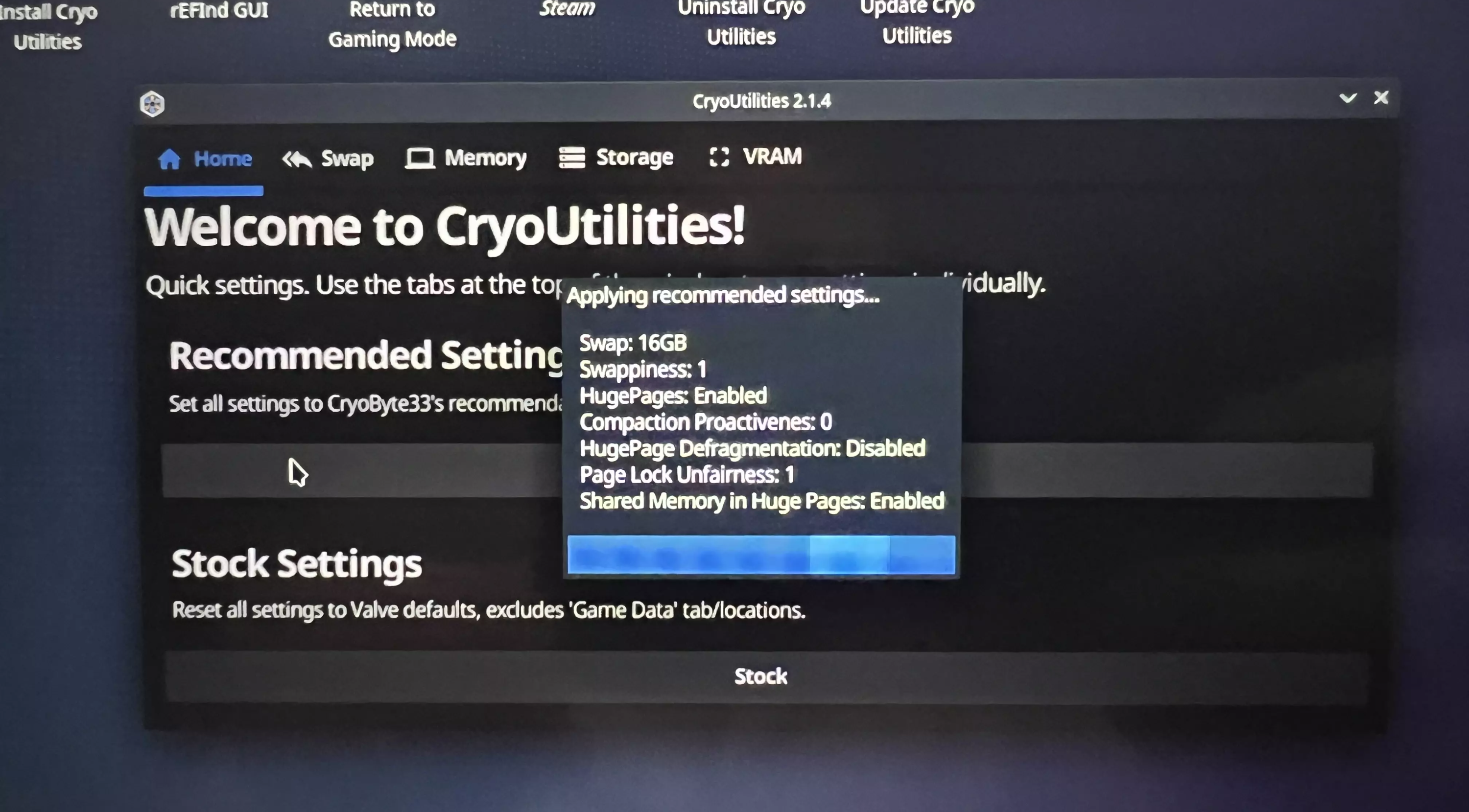Toggle HugePage Defragmentation disabled setting

tap(751, 447)
